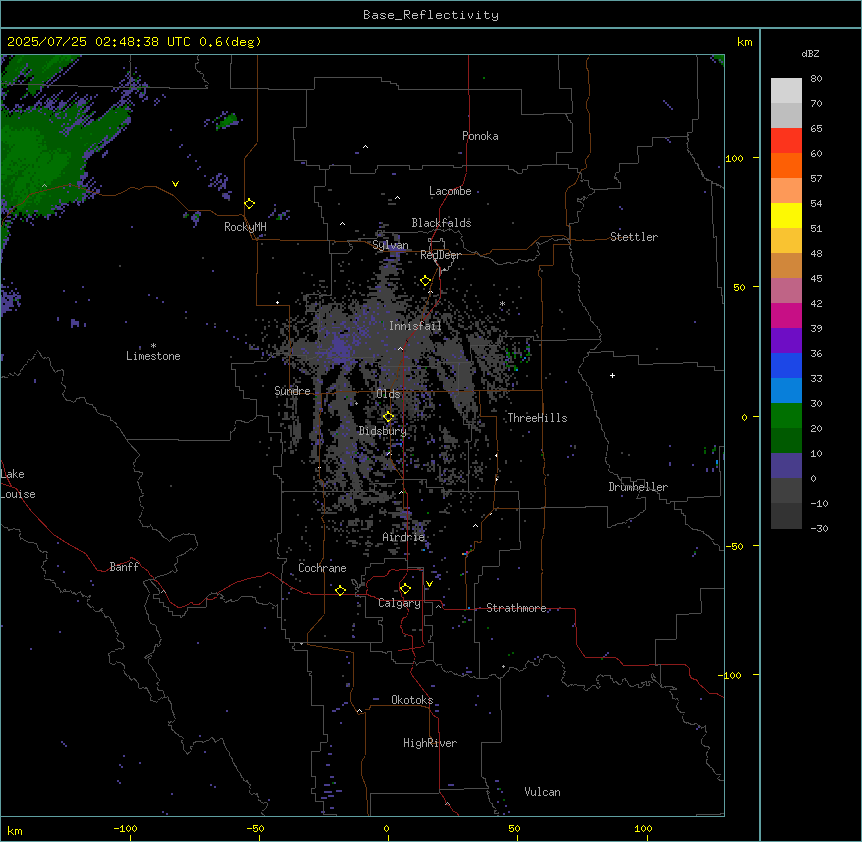This screenshot has width=862, height=842.
Task: Click the HighRiver label
Action: pos(430,743)
